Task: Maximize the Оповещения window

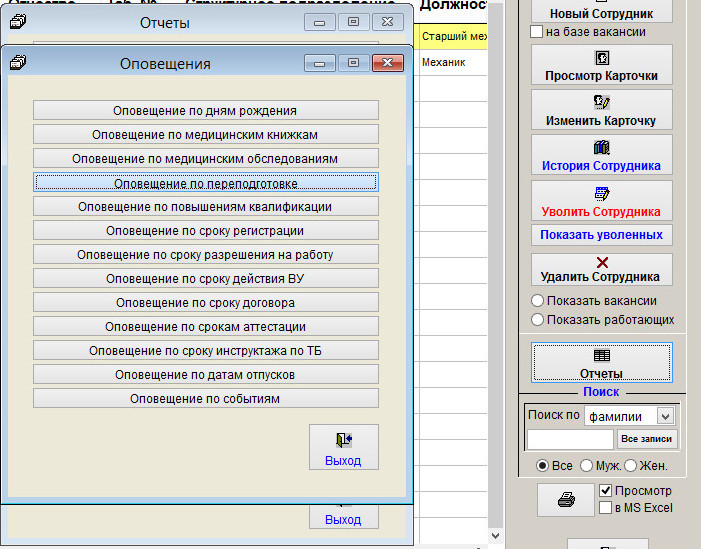Action: click(x=354, y=63)
